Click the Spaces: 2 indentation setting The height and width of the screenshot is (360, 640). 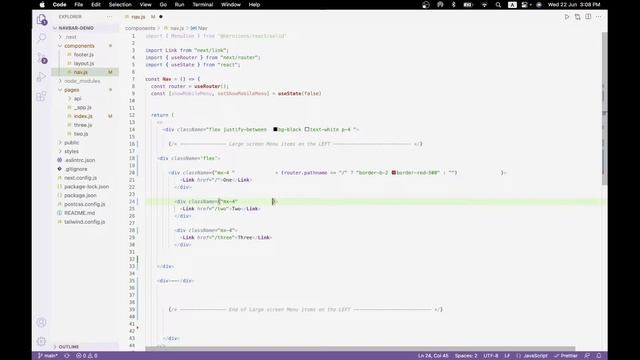(466, 356)
